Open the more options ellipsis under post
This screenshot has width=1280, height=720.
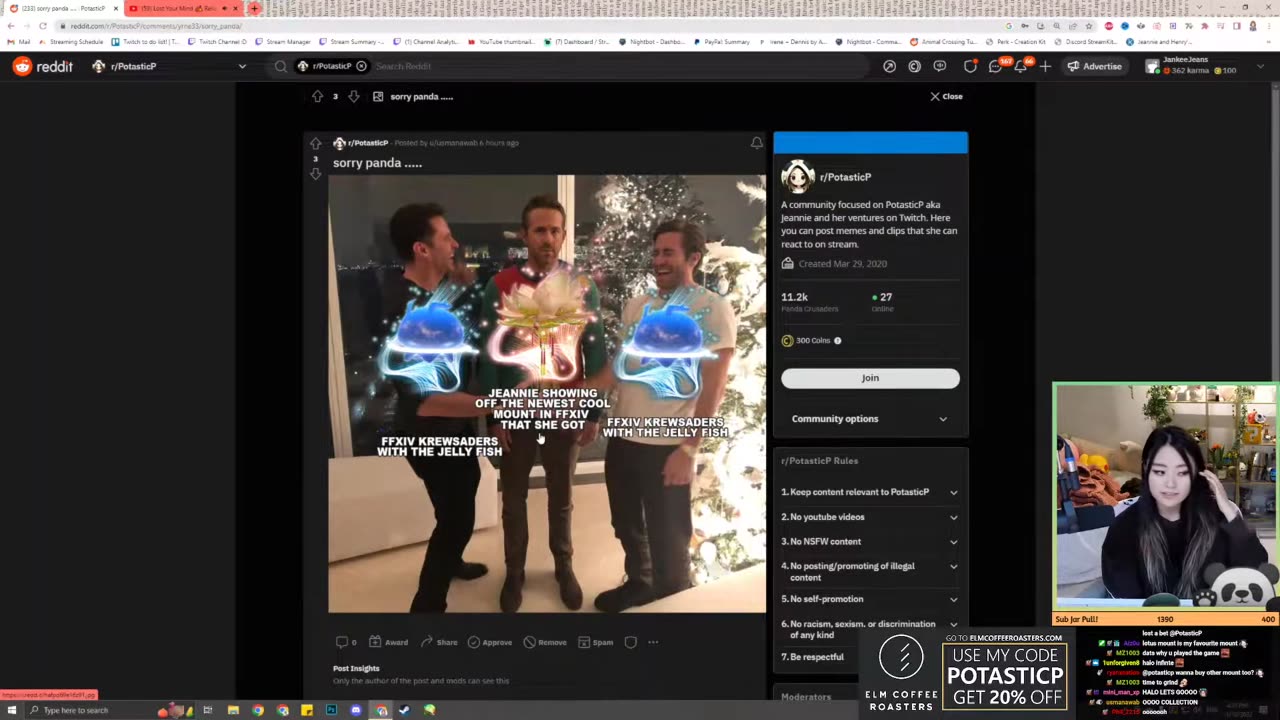coord(653,642)
